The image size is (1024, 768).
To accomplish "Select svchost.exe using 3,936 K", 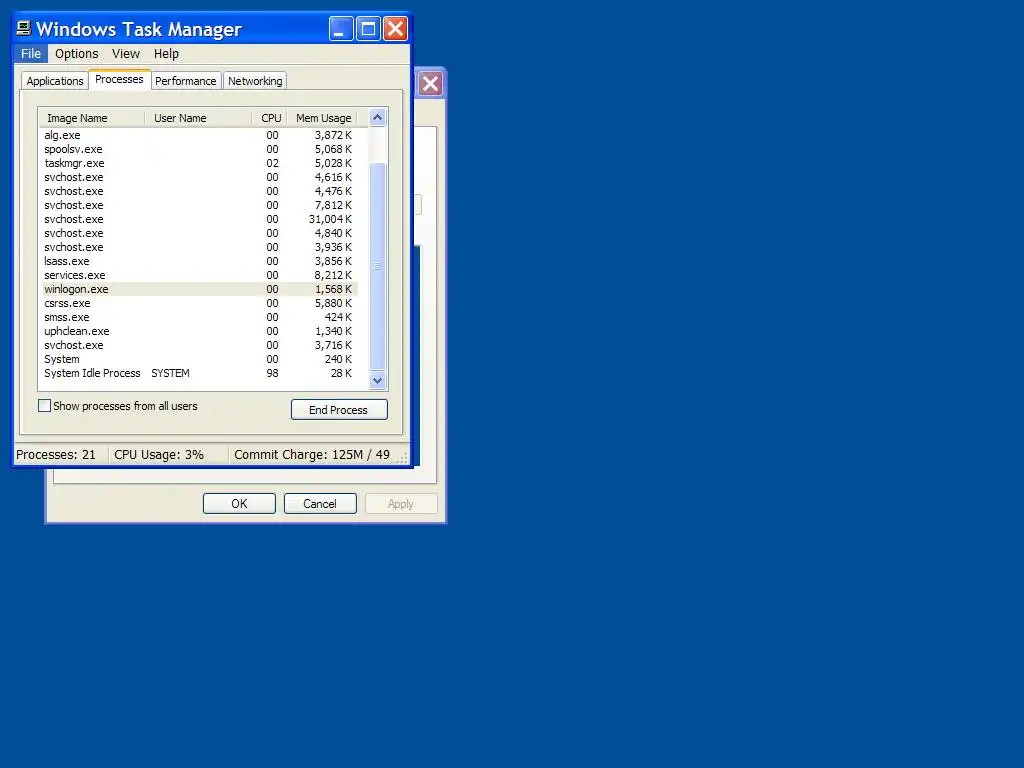I will point(199,248).
